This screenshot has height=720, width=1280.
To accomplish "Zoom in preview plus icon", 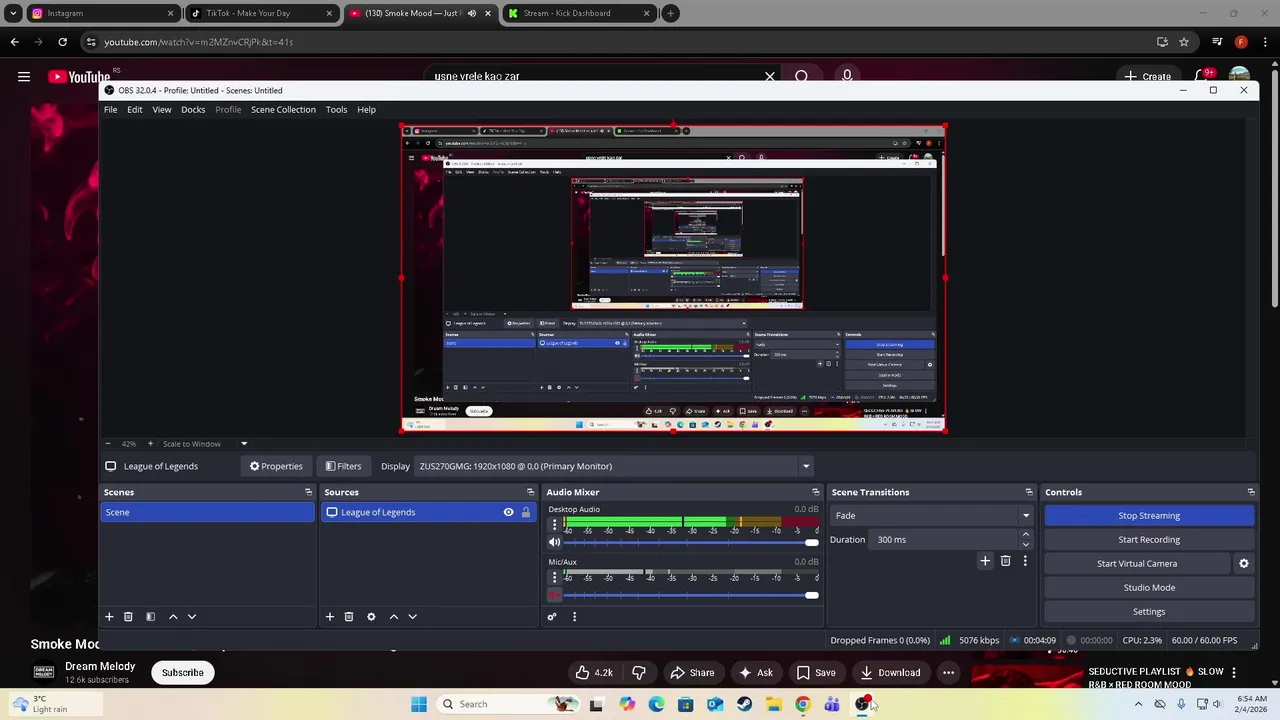I will (x=150, y=444).
